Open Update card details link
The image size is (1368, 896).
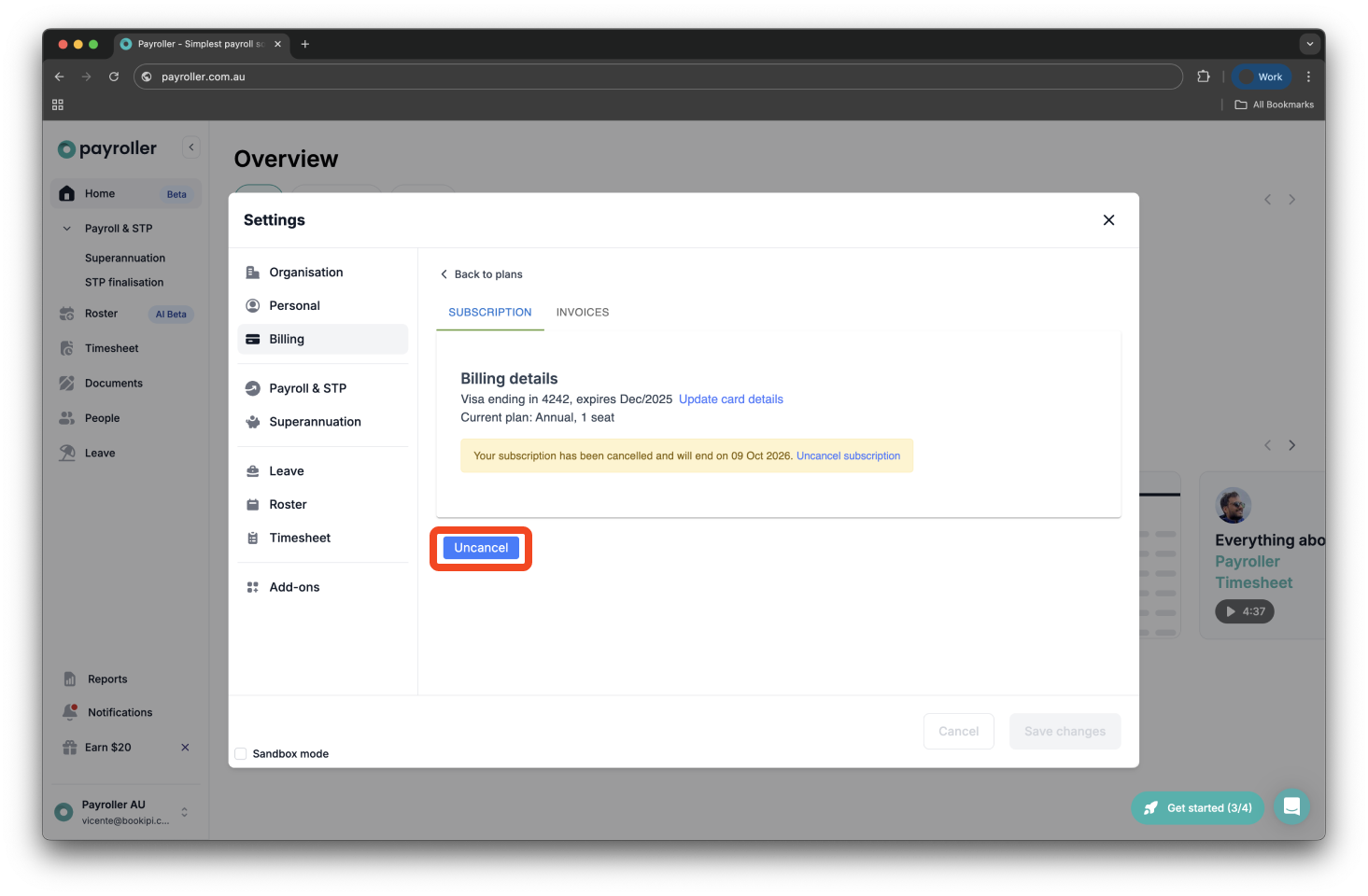731,399
